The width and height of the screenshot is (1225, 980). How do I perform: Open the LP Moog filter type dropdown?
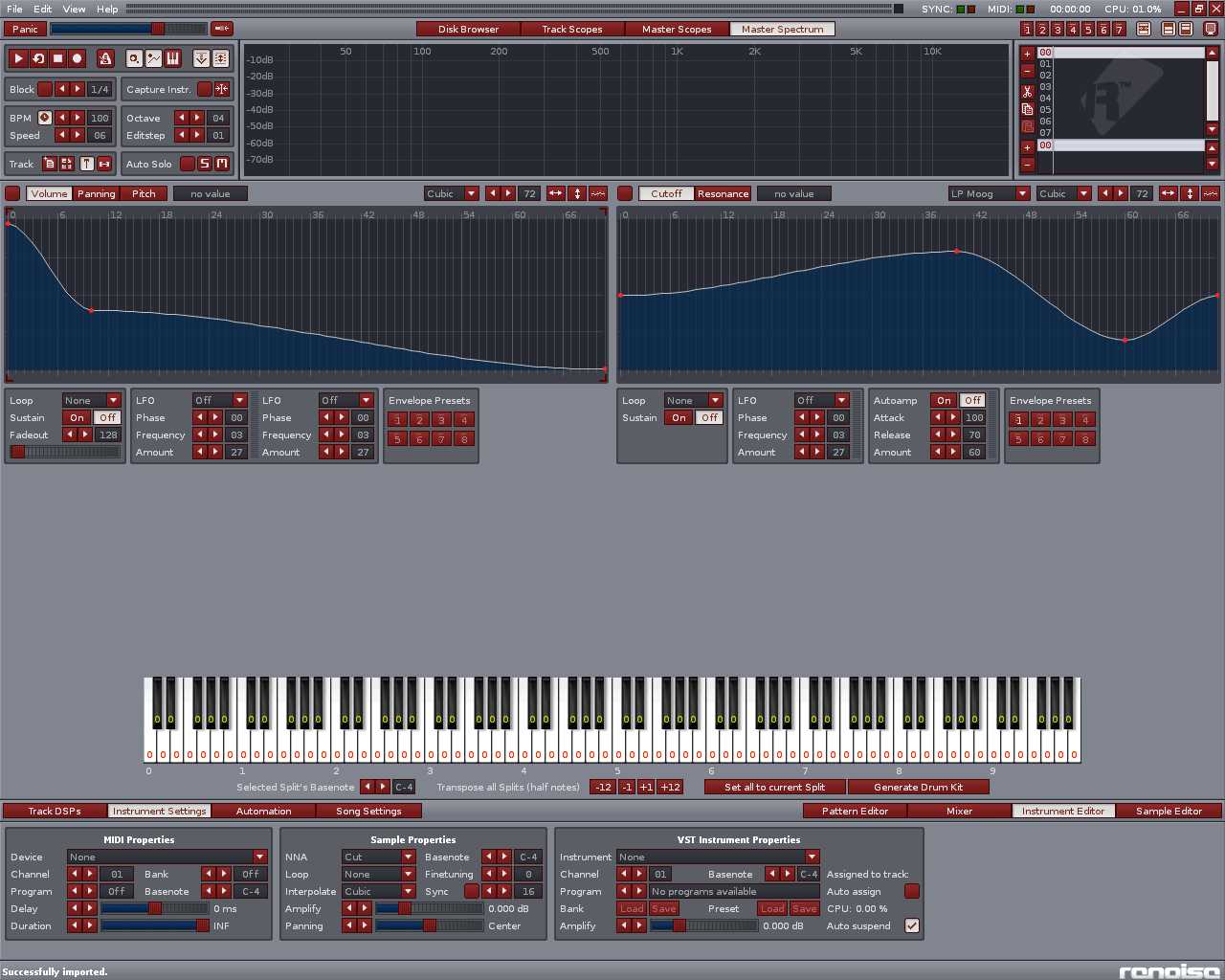point(988,193)
